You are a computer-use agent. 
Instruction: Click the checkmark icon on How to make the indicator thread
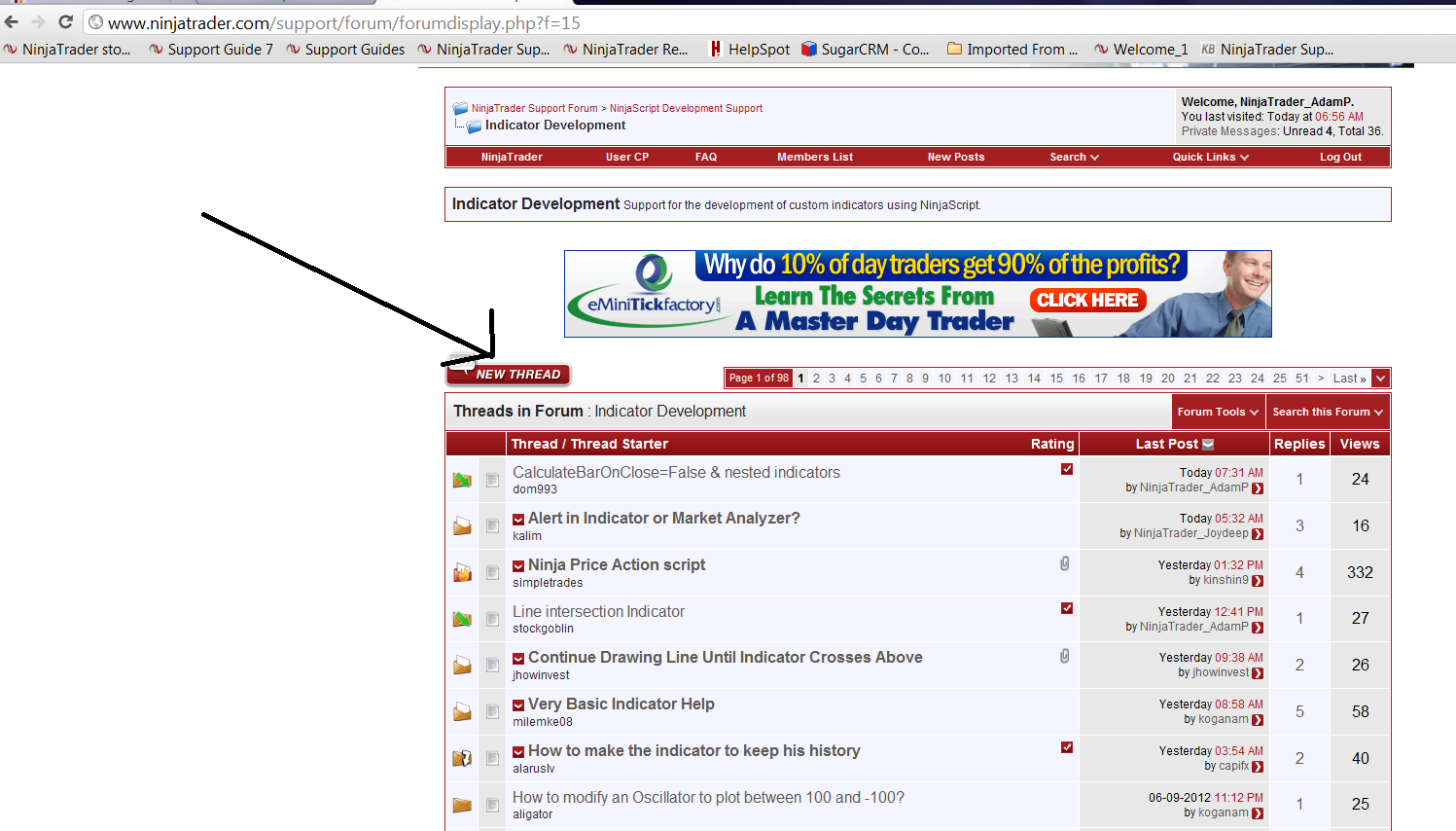pos(1067,747)
